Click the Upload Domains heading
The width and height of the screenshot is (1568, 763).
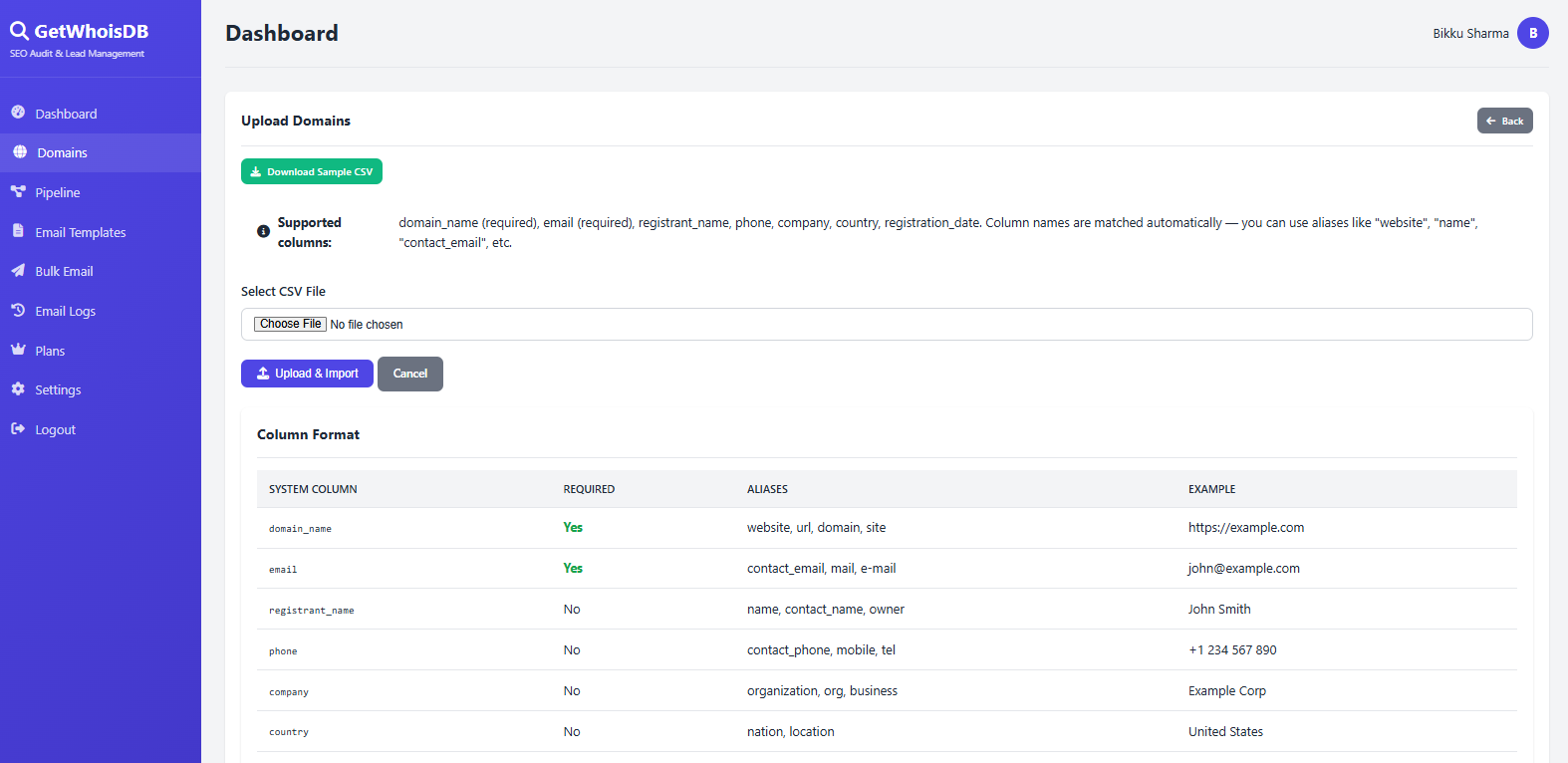(296, 121)
